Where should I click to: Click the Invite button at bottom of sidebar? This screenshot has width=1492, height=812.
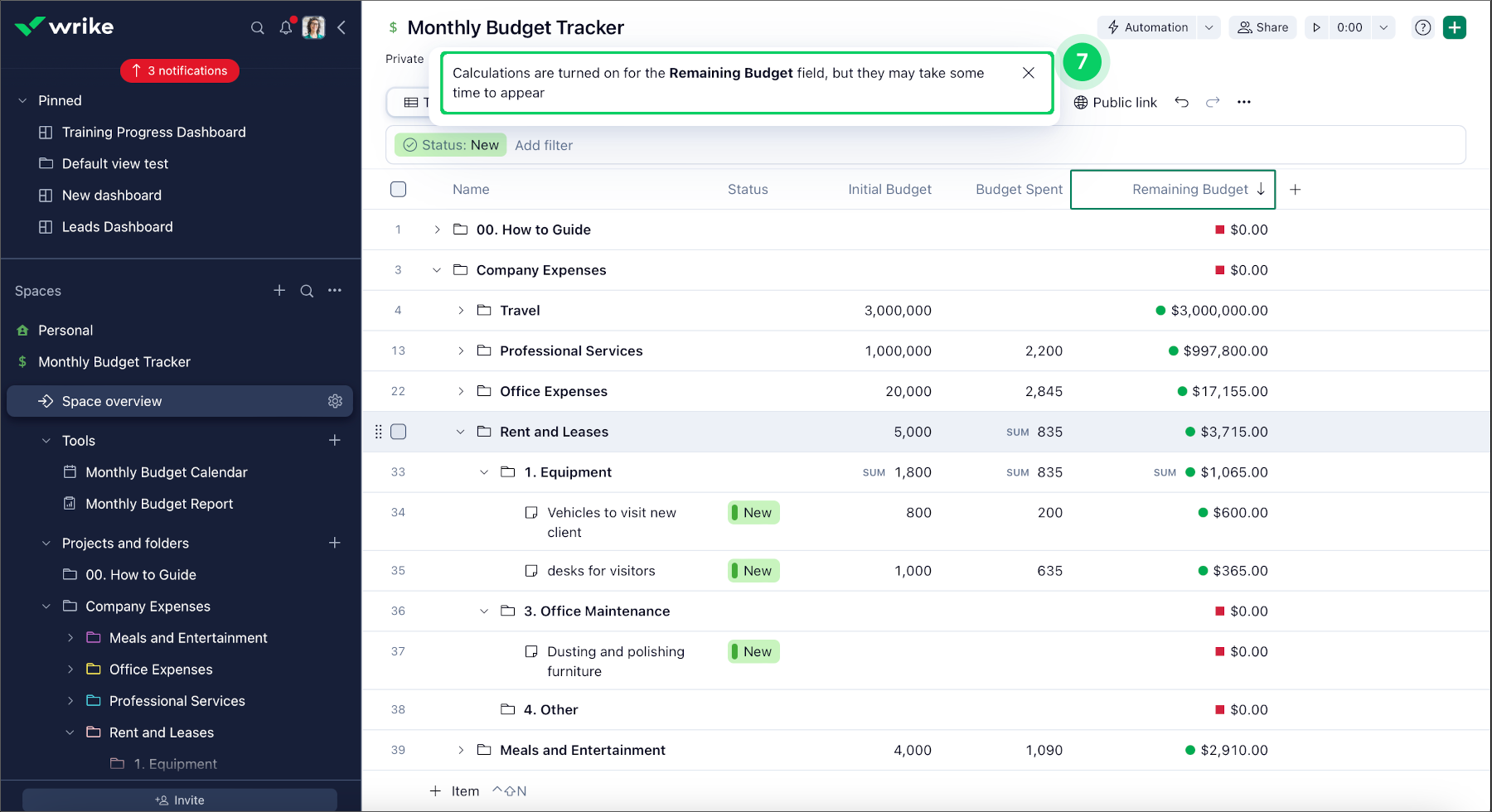pyautogui.click(x=180, y=800)
